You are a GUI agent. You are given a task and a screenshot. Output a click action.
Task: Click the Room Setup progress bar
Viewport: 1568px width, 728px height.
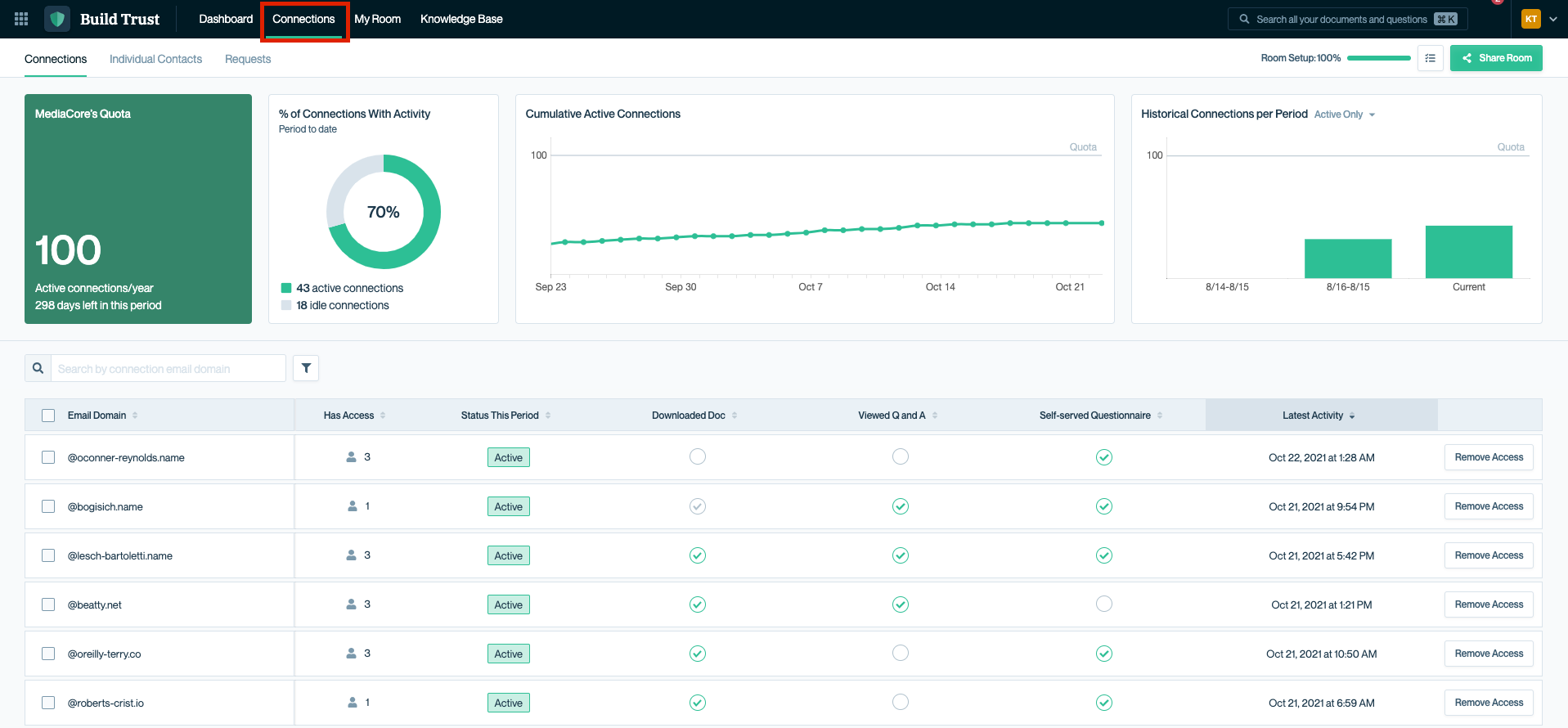point(1378,58)
